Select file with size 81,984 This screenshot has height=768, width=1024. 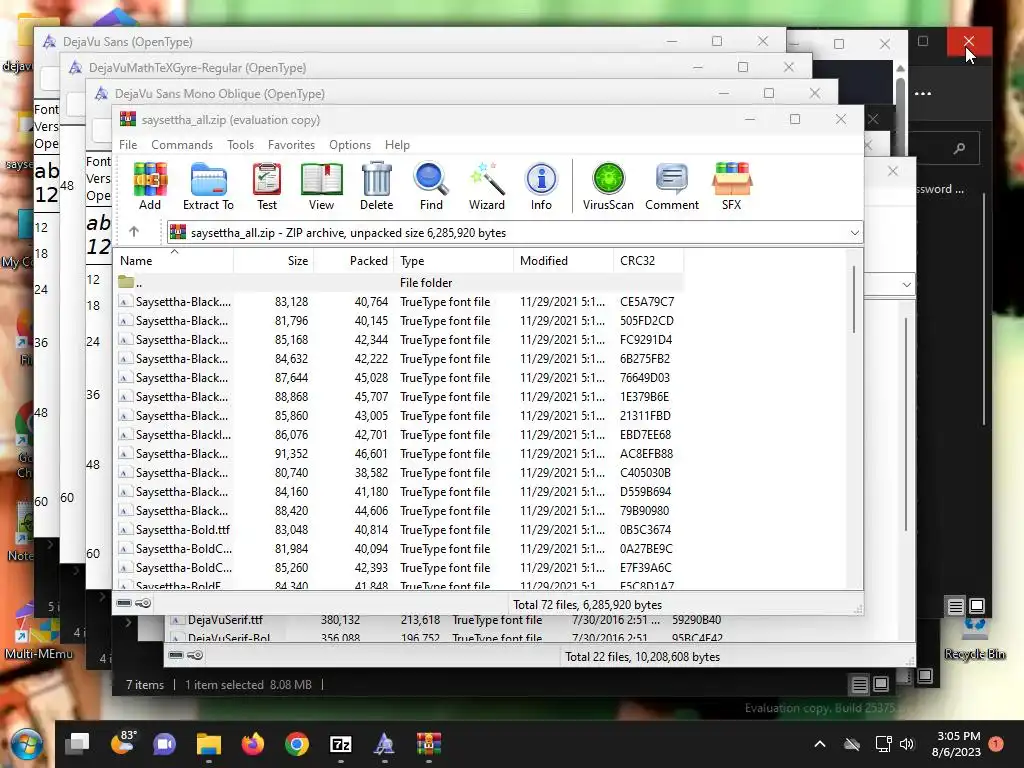pyautogui.click(x=398, y=549)
